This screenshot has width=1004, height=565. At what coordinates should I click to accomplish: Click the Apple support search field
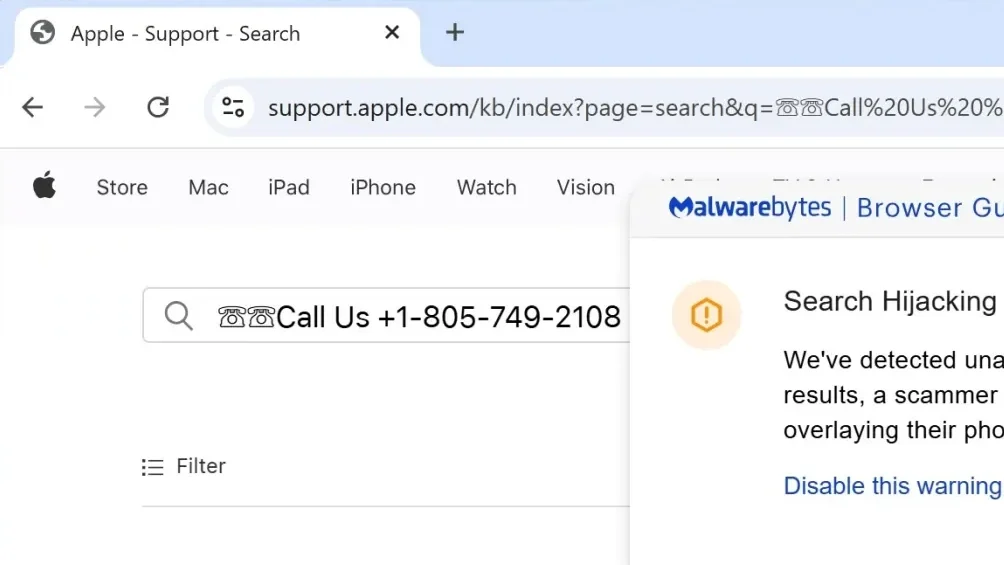(420, 317)
